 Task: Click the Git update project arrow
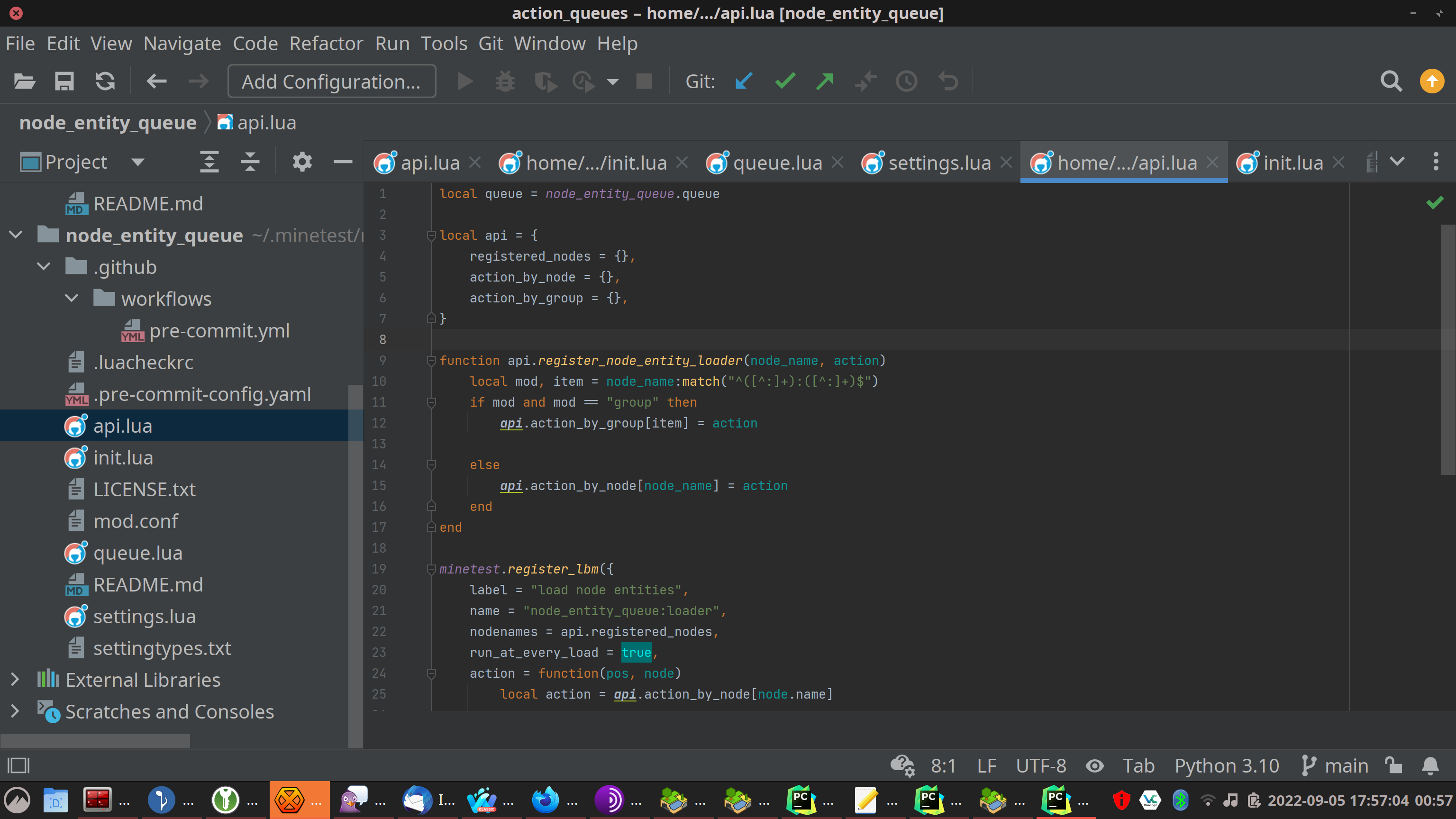[744, 82]
